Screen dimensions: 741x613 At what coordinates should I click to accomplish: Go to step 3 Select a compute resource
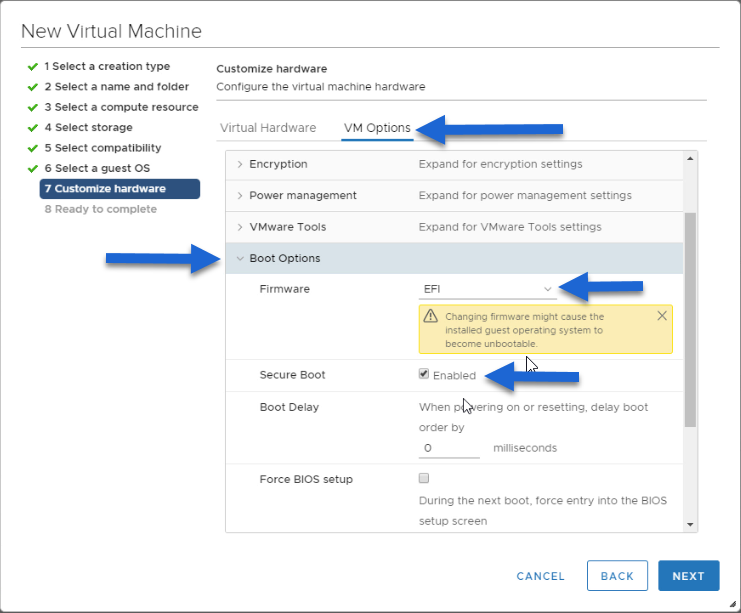pos(121,107)
